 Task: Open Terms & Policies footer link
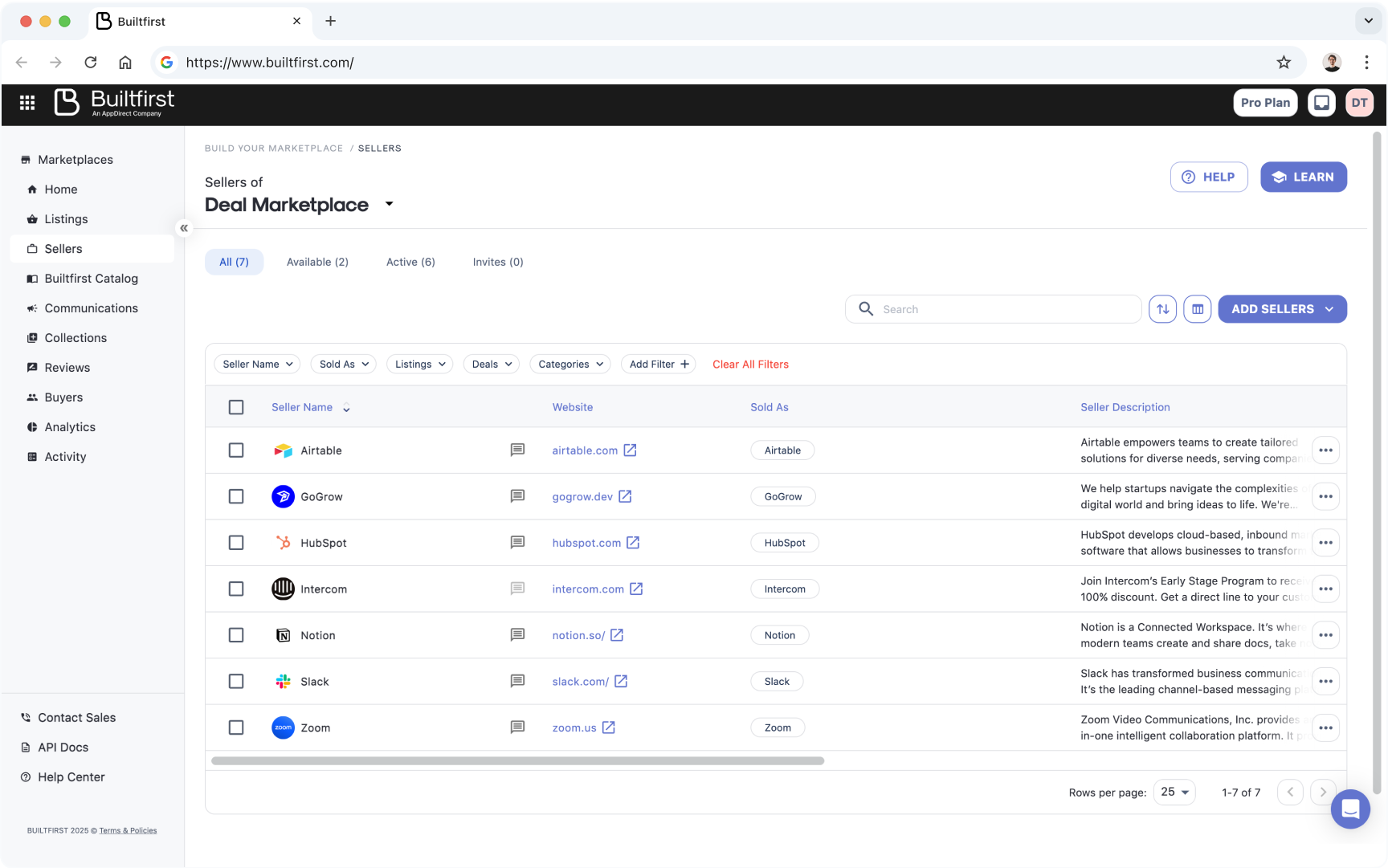pyautogui.click(x=128, y=830)
